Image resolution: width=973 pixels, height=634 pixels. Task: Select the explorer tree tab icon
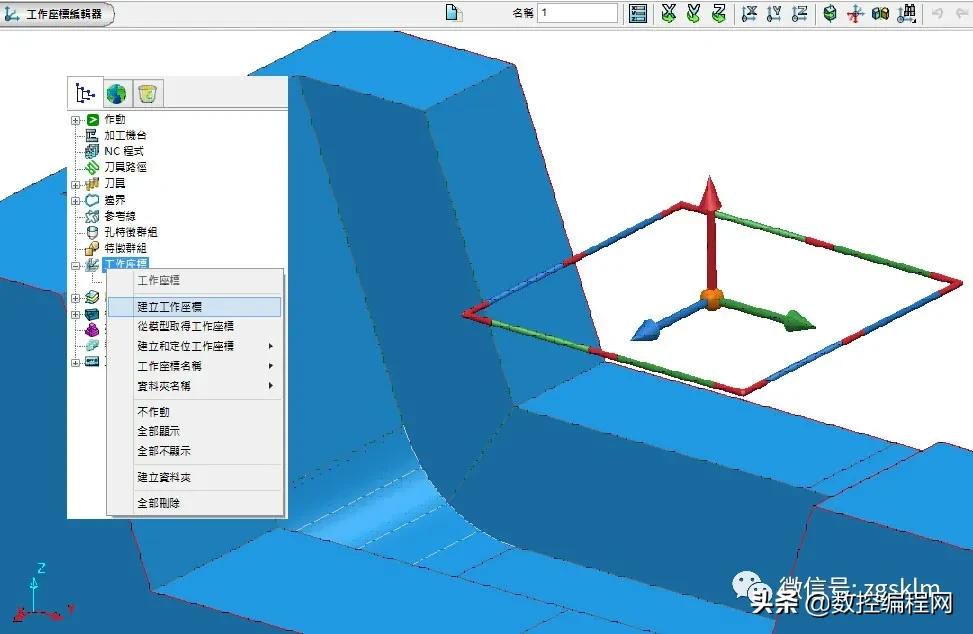[x=85, y=94]
